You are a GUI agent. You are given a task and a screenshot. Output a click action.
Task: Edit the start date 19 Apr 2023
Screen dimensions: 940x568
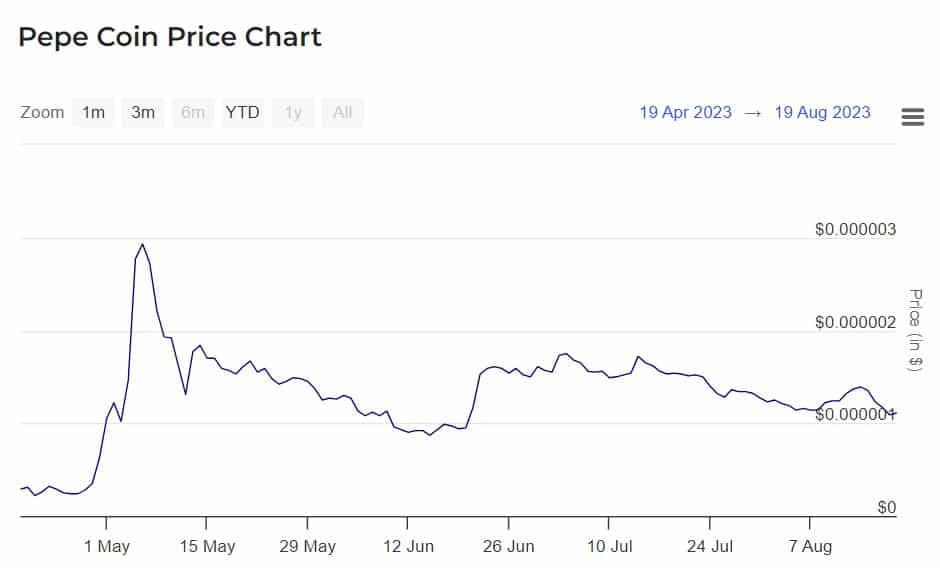pos(685,113)
